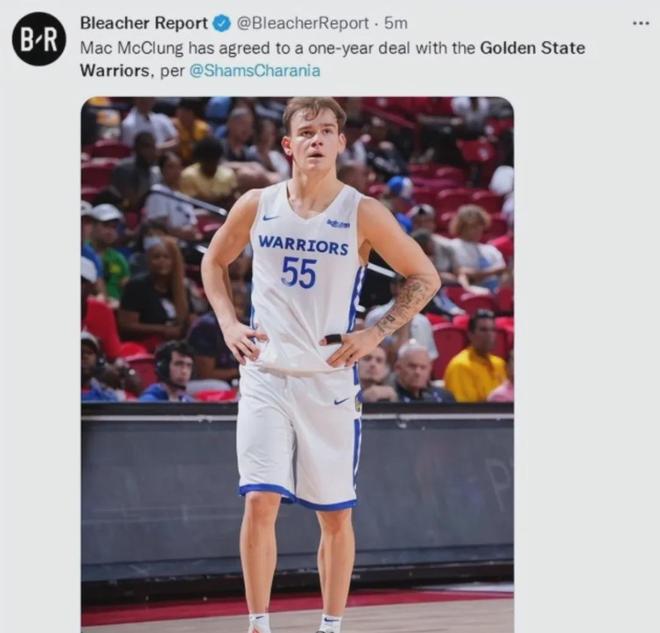Click the dark courtside scorer's table panel
The image size is (660, 633).
(160, 490)
